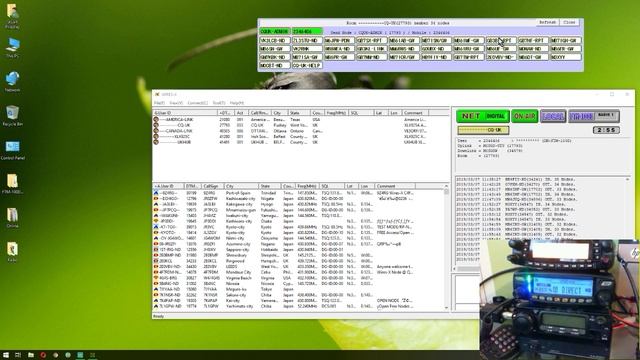Click the yellow CQ-UK connected room label

tap(483, 130)
